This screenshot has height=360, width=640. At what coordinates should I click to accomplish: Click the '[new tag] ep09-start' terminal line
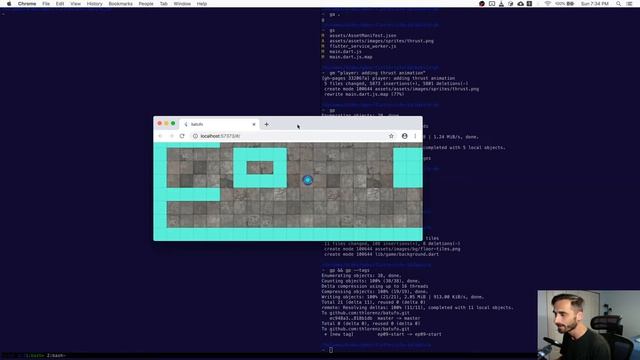point(383,334)
